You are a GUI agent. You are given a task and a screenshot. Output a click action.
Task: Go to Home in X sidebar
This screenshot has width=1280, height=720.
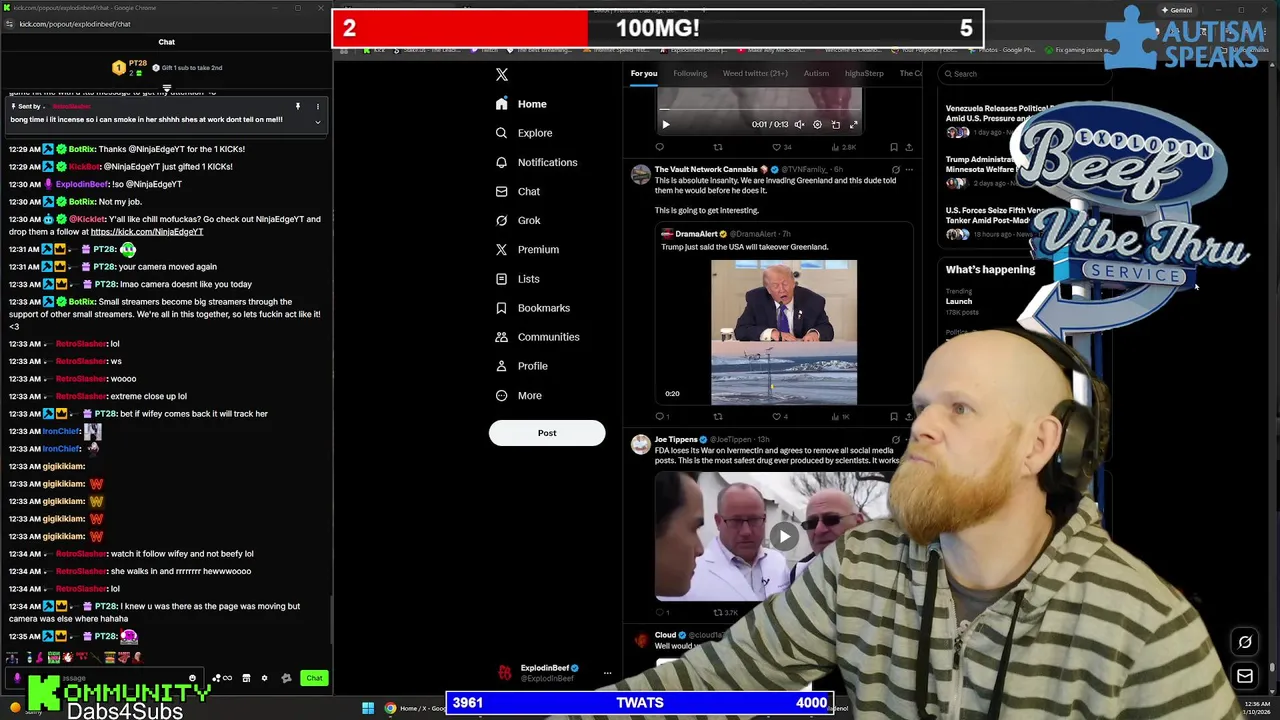521,104
